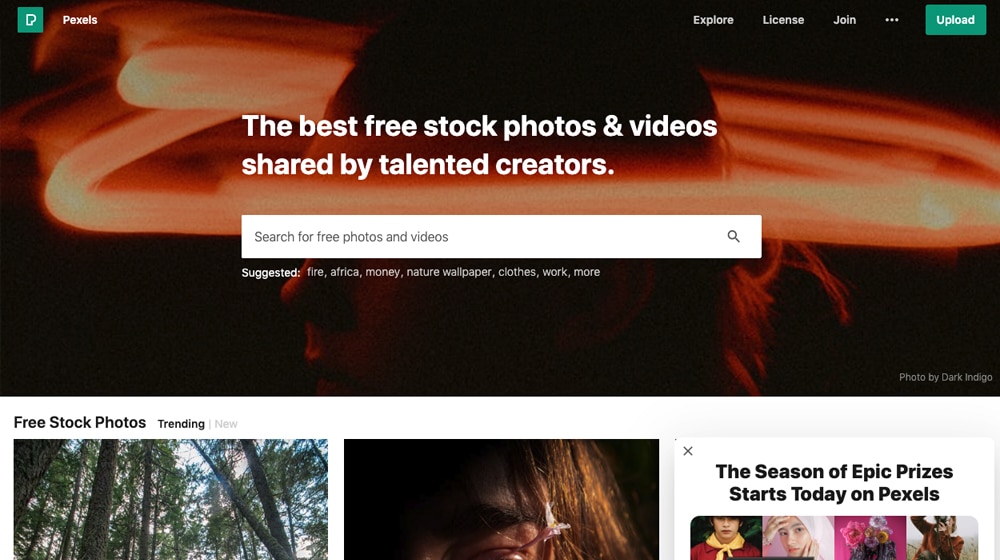The image size is (1000, 560).
Task: Open the License page
Action: tap(783, 20)
